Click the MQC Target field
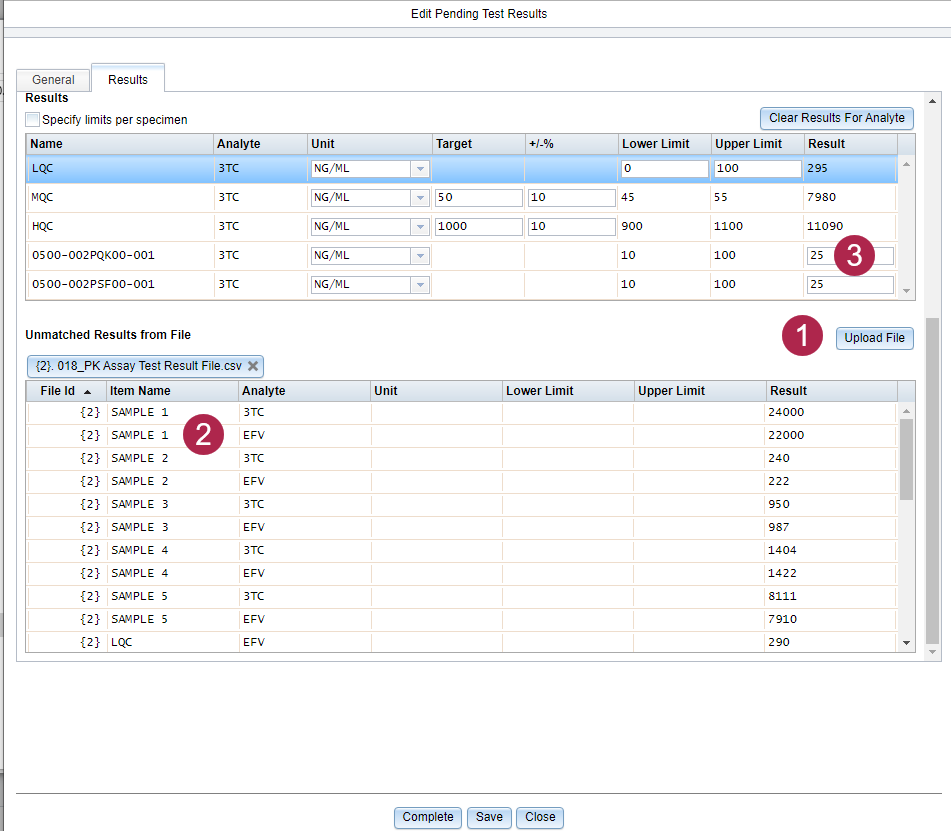The width and height of the screenshot is (951, 831). coord(479,198)
